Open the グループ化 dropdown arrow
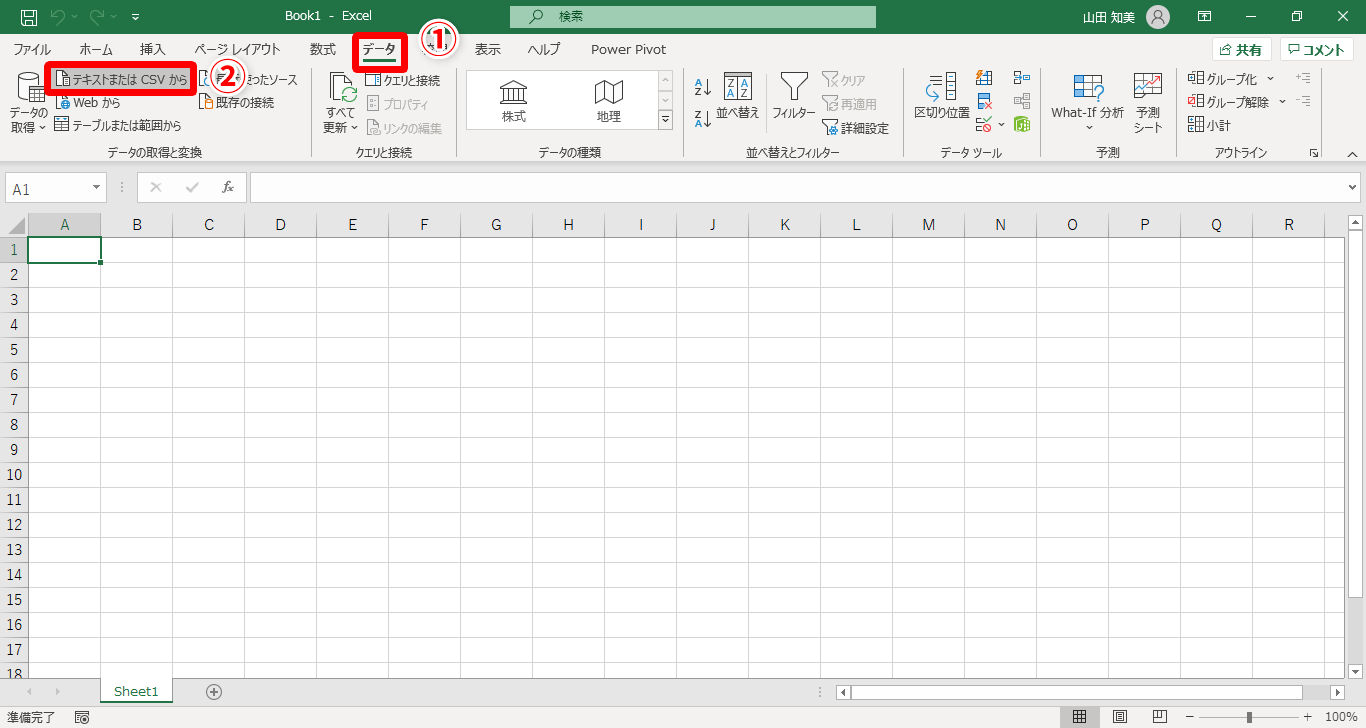This screenshot has height=728, width=1366. point(1270,79)
